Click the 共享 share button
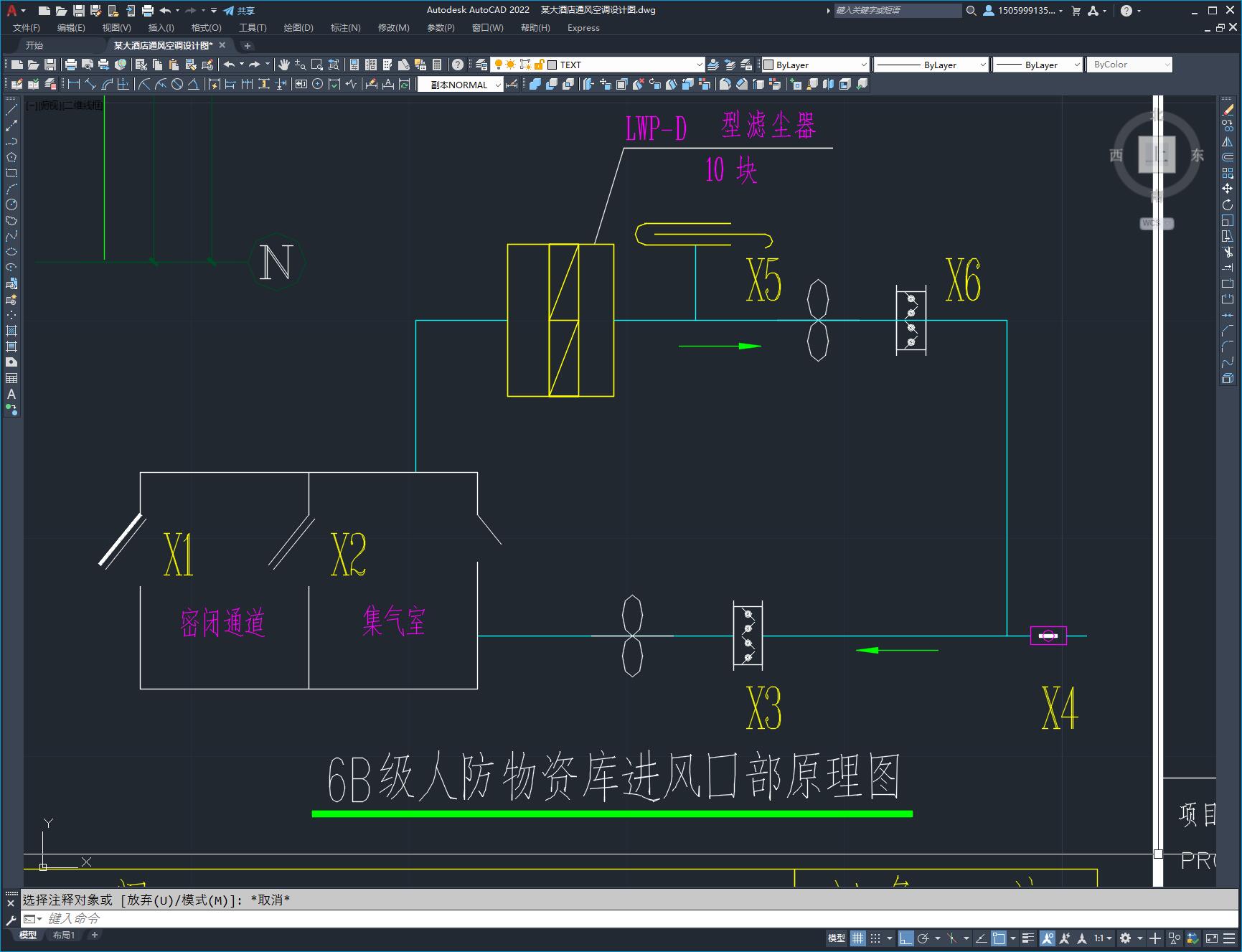Screen dimensions: 1242x952 point(240,11)
